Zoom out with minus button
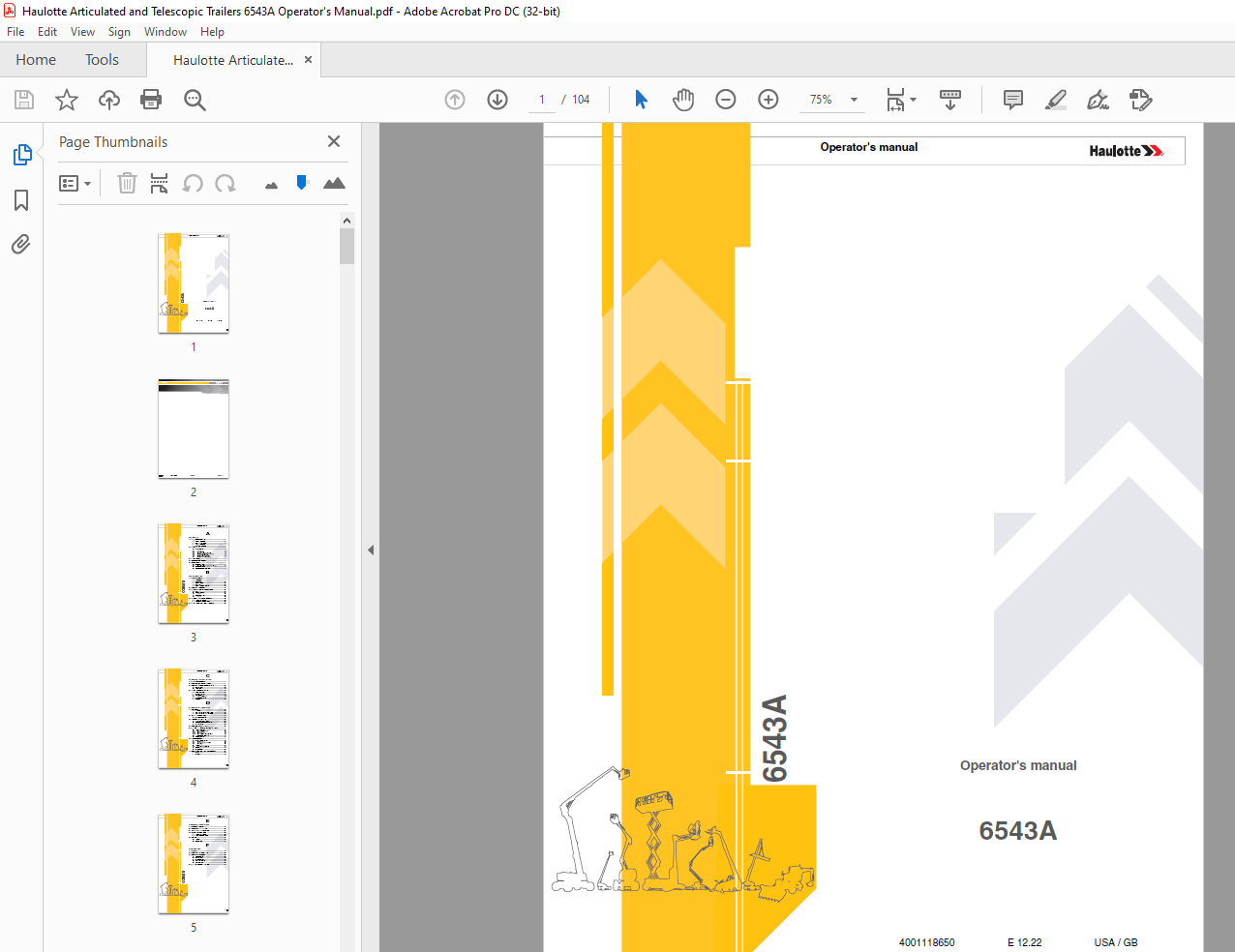Screen dimensions: 1235x952 point(726,100)
